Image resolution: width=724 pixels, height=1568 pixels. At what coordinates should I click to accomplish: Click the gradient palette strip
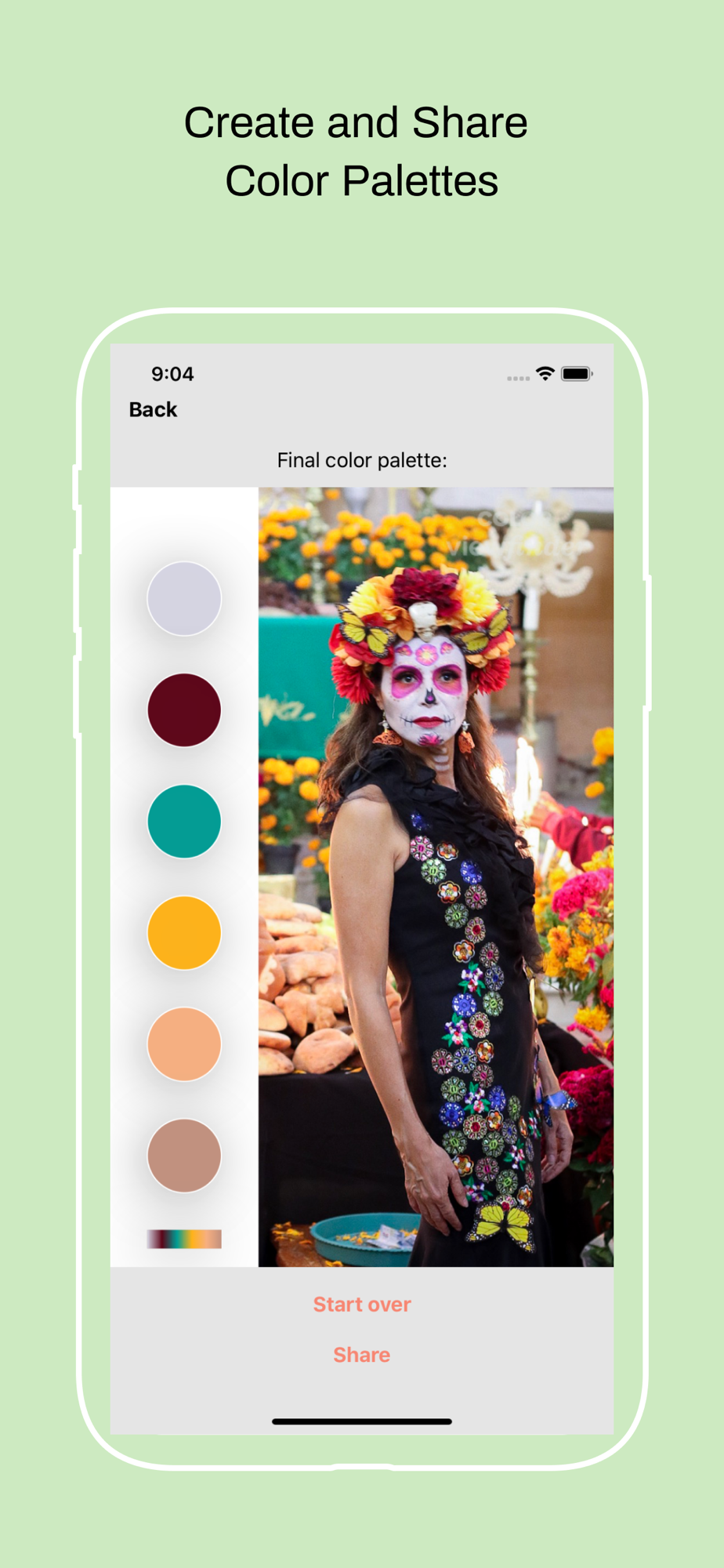pyautogui.click(x=184, y=1238)
